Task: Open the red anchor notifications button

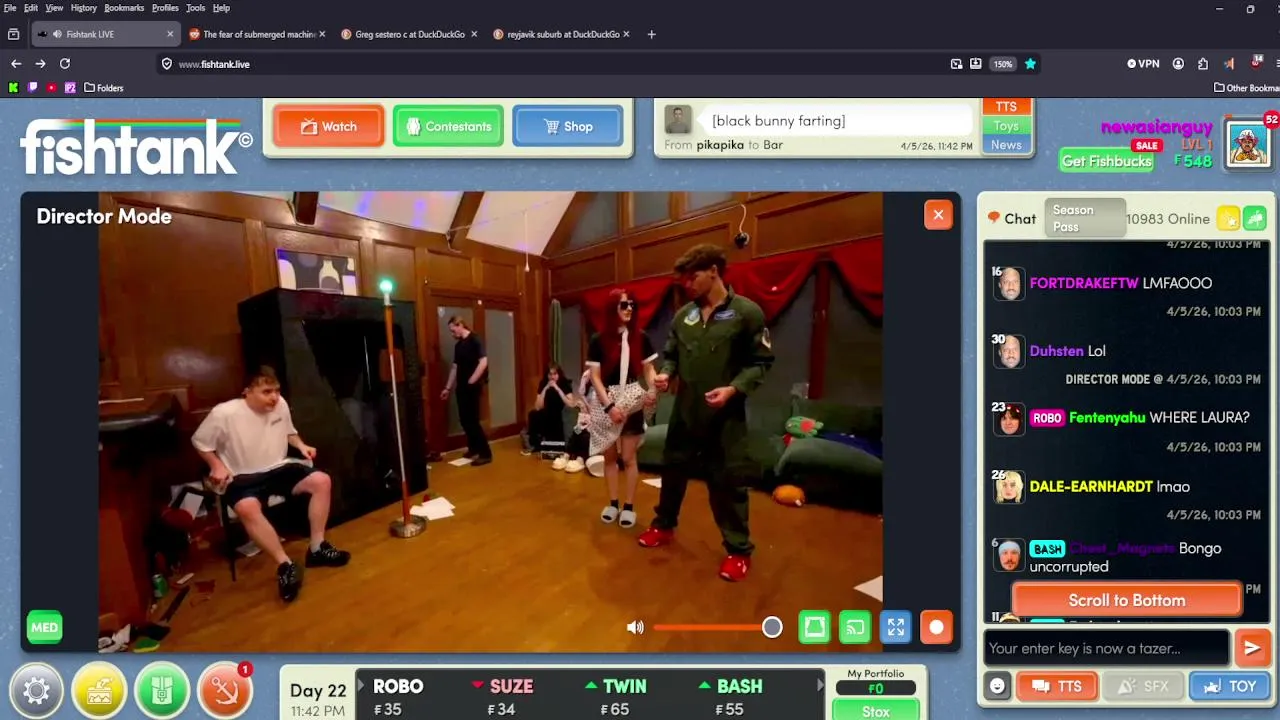Action: (x=225, y=691)
